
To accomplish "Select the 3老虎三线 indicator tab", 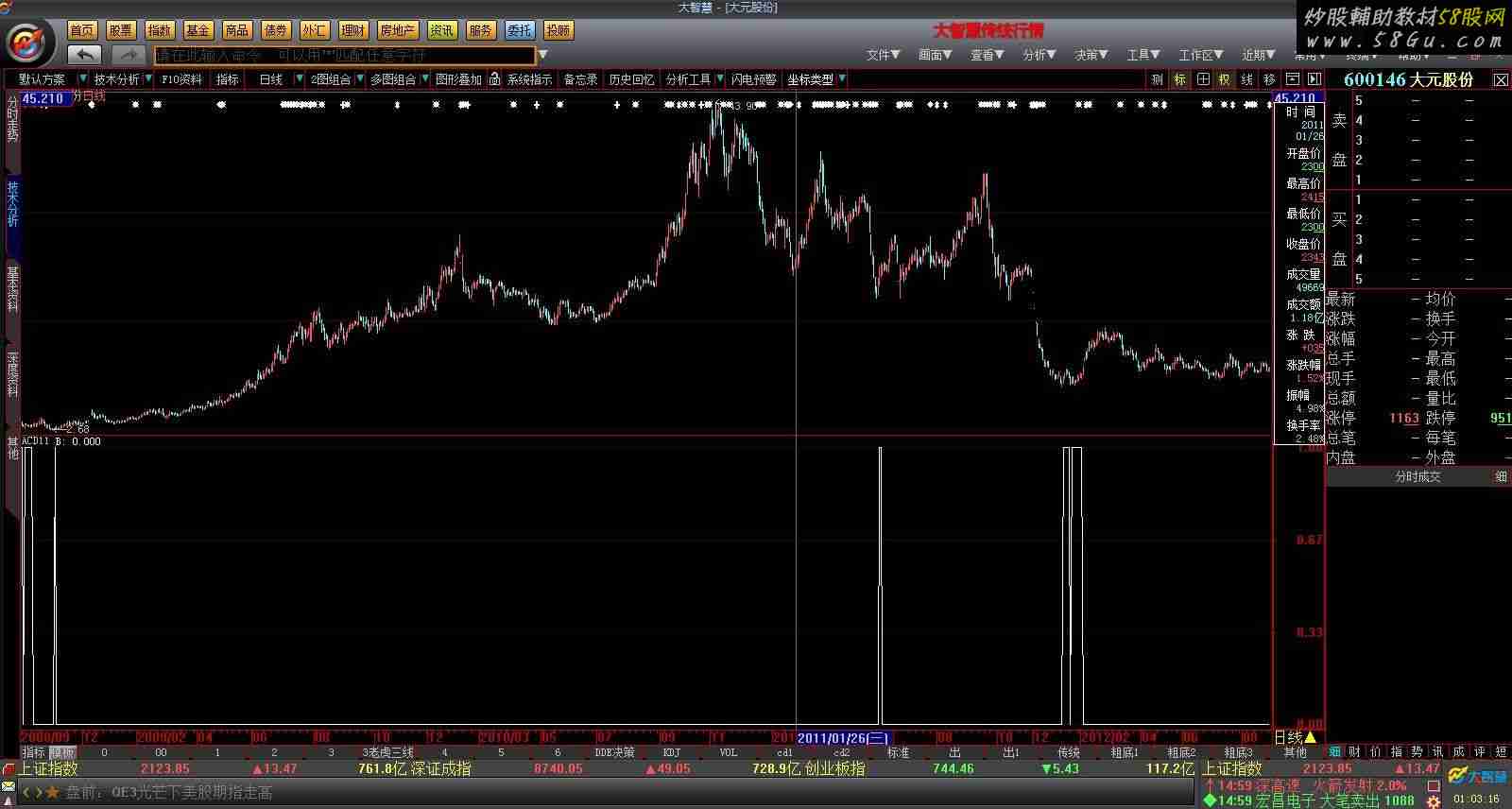I will [x=388, y=753].
